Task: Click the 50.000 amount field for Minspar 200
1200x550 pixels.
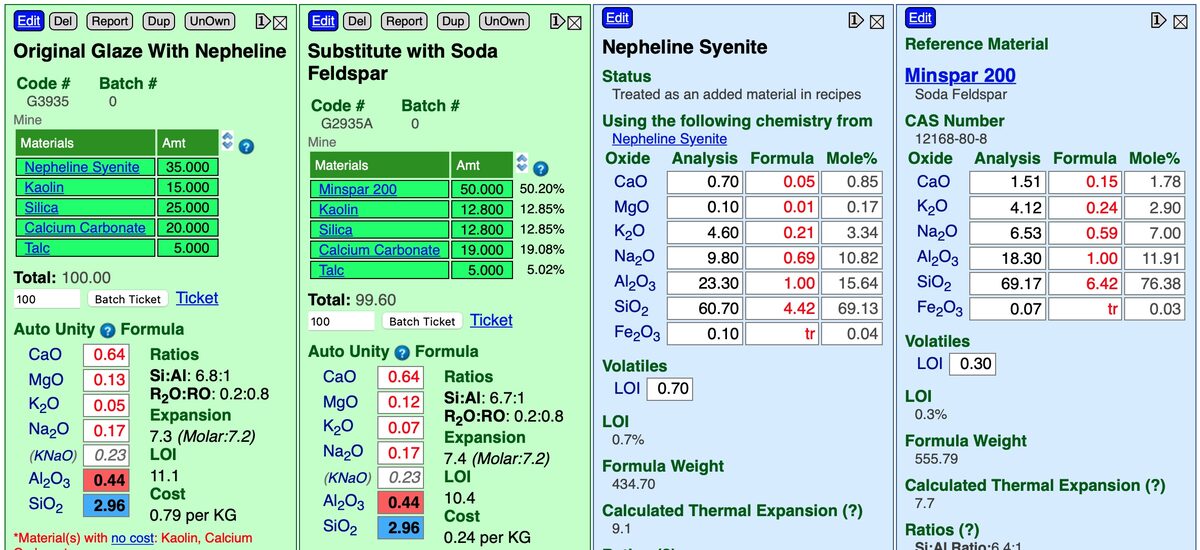Action: coord(482,189)
